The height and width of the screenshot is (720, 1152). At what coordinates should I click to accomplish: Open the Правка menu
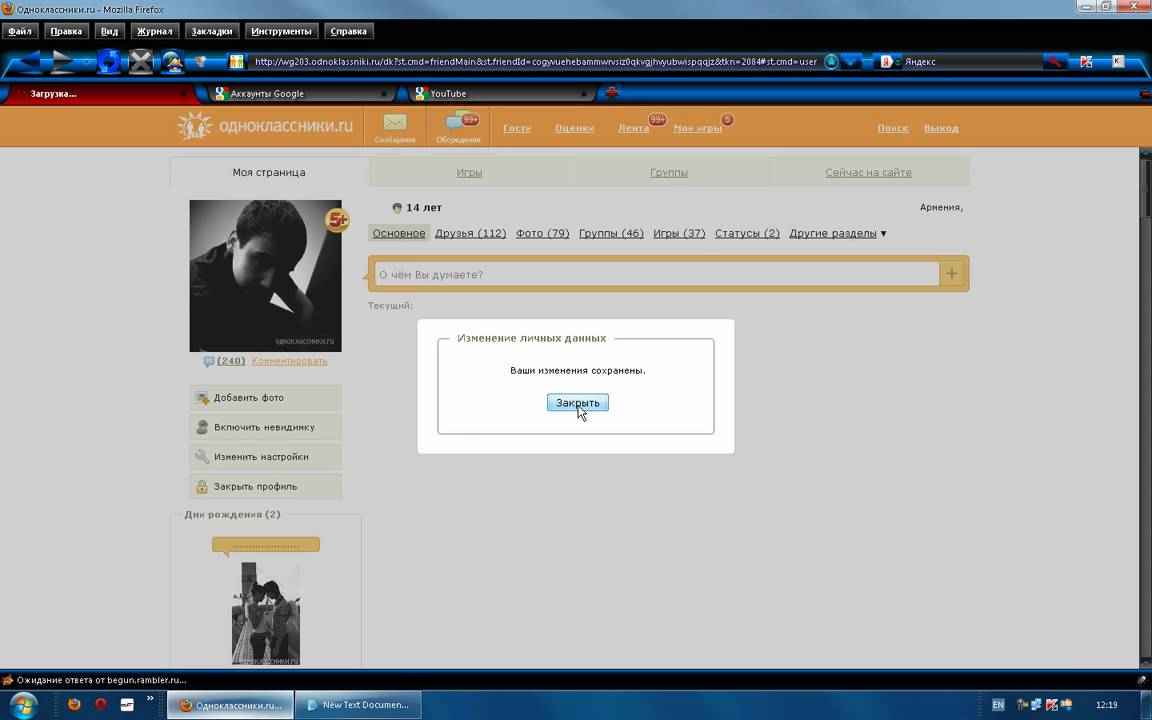(x=66, y=31)
